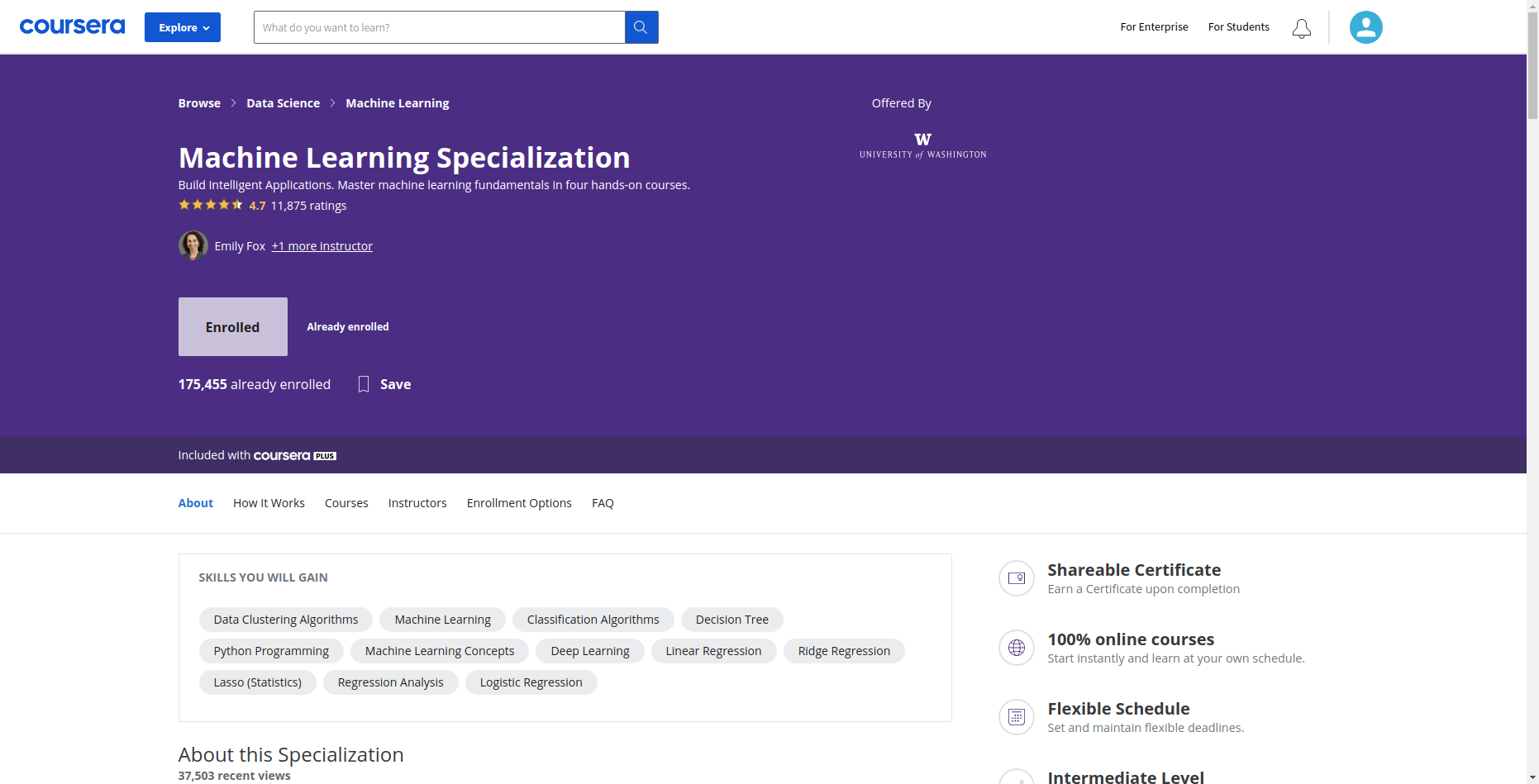
Task: Switch to the FAQ tab
Action: tap(603, 503)
